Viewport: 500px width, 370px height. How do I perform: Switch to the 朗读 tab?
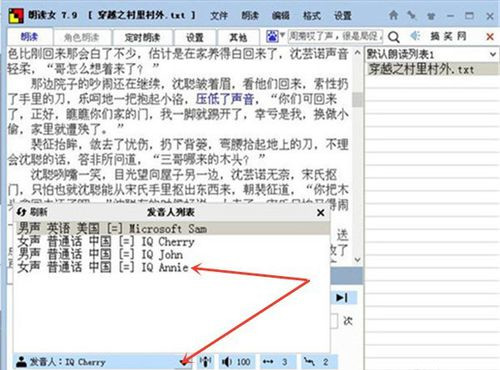click(x=29, y=37)
